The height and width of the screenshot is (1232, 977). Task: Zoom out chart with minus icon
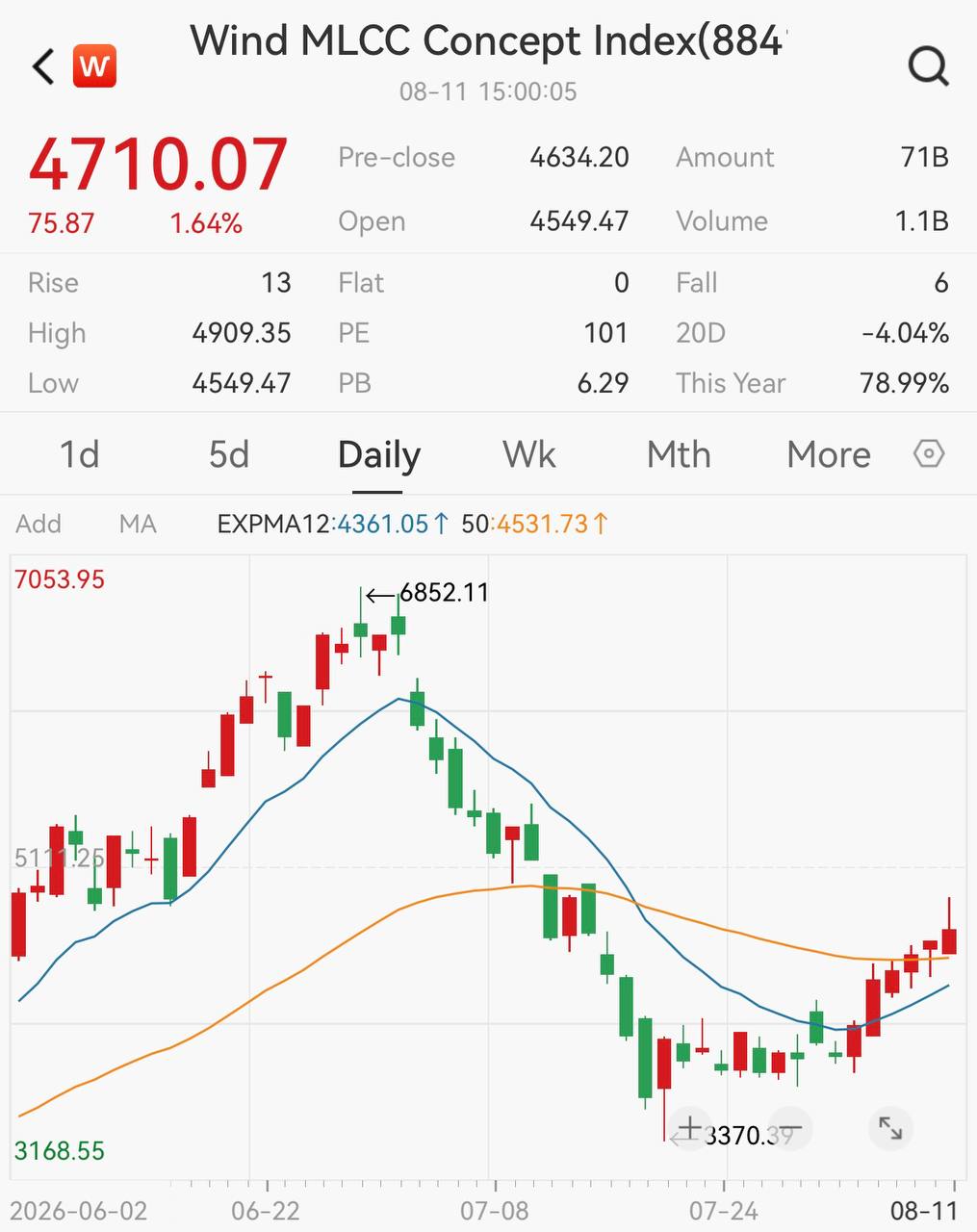click(790, 1128)
